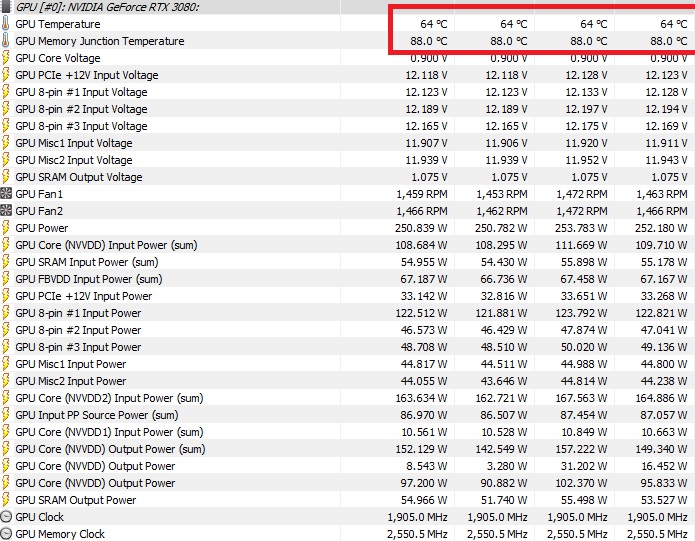Click the lightning icon beside GPU Misc1 Input Power
This screenshot has height=541, width=695.
5,364
